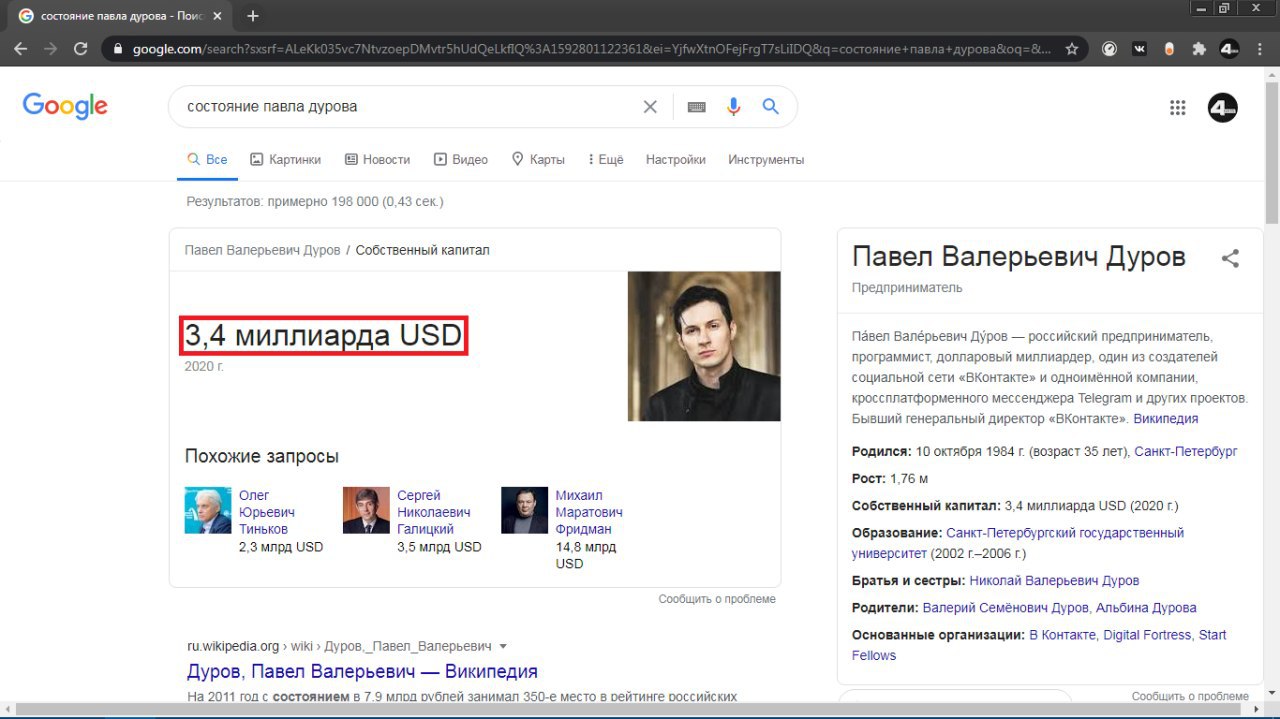
Task: Switch to the Карты tab
Action: coord(538,160)
